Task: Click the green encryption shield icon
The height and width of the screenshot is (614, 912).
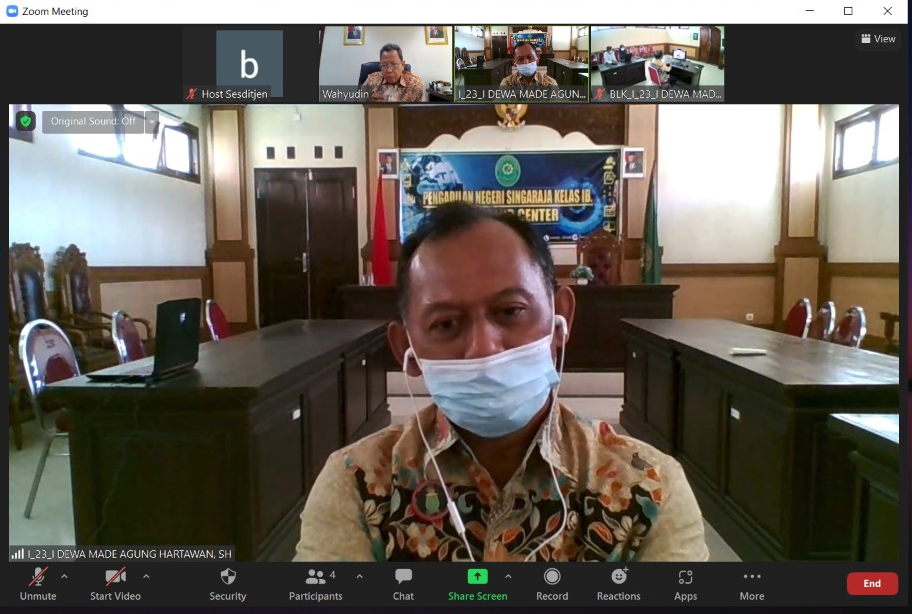Action: [25, 121]
